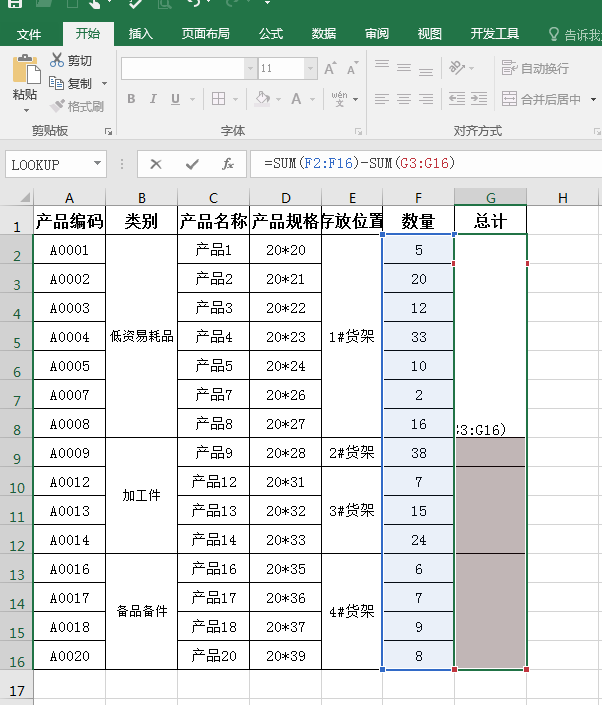Decrease indent
Image resolution: width=602 pixels, height=705 pixels.
457,99
